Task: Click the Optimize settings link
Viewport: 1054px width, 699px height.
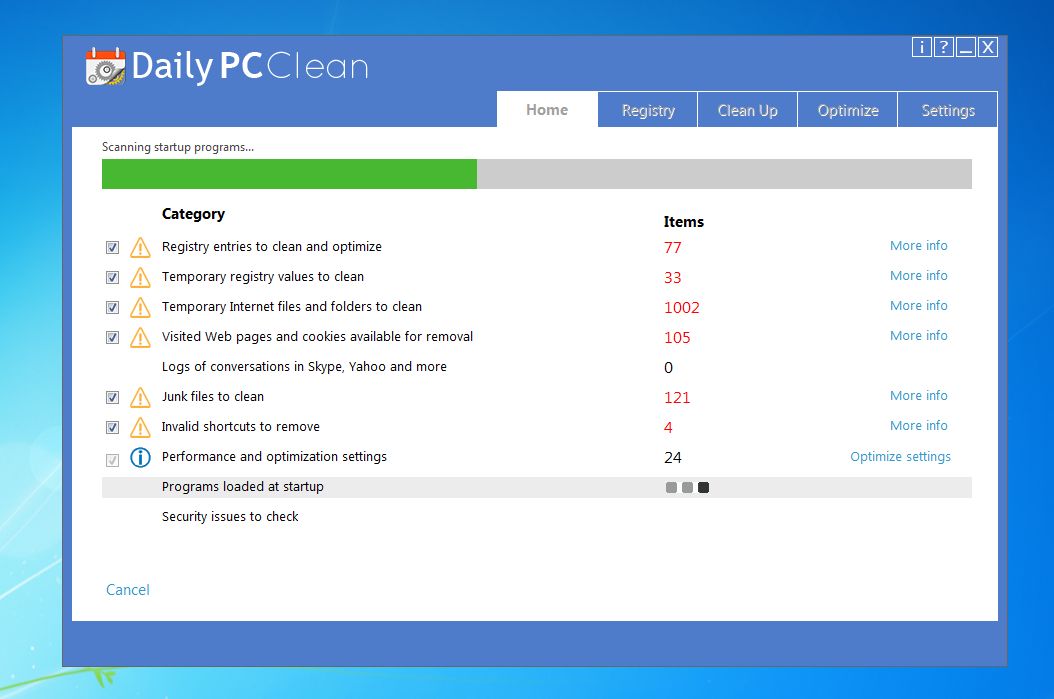Action: coord(900,457)
